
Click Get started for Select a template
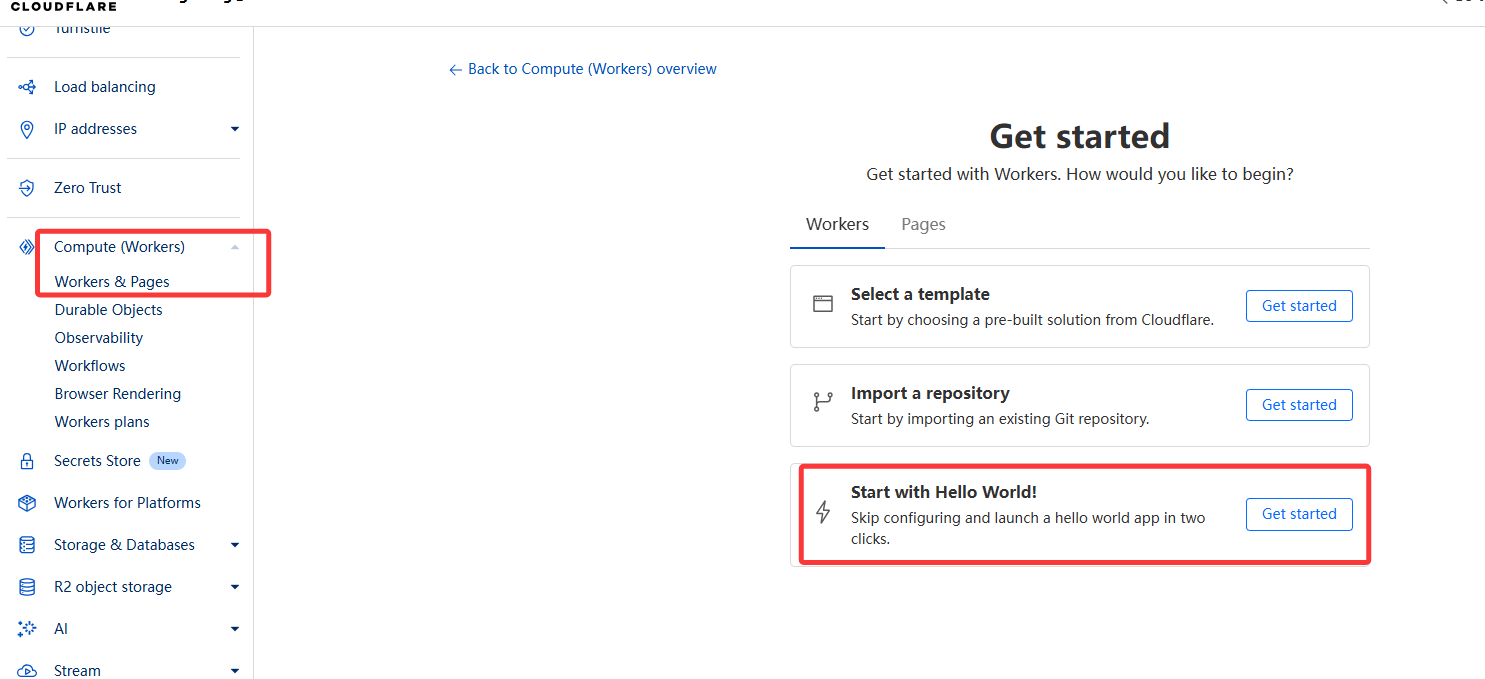(1299, 306)
